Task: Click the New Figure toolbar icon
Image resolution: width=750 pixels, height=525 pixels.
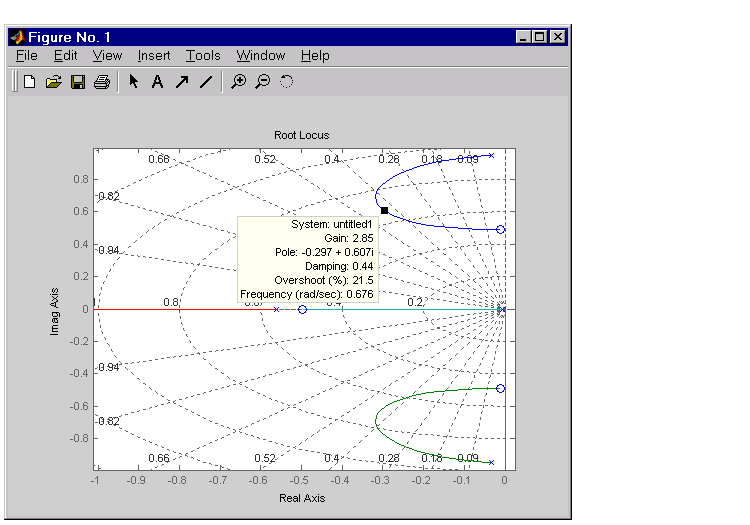Action: click(29, 82)
